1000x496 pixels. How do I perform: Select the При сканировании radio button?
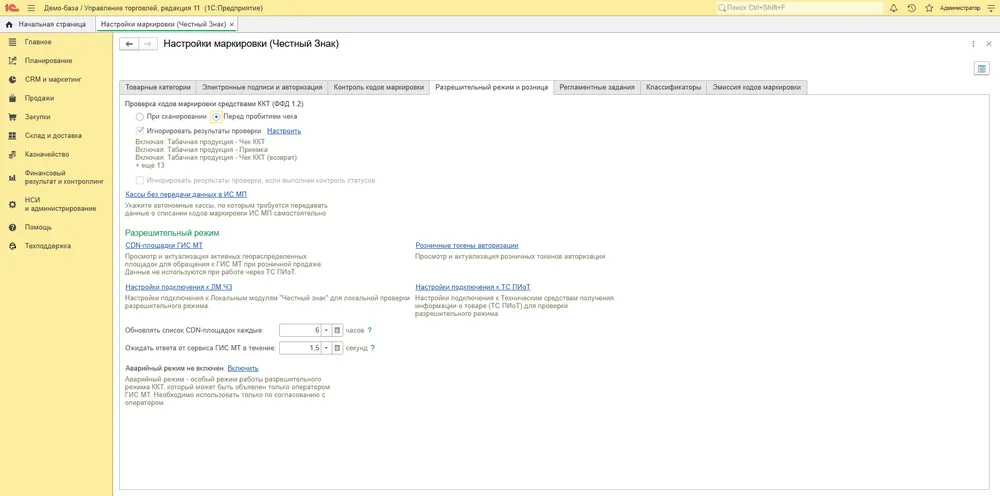pyautogui.click(x=140, y=117)
